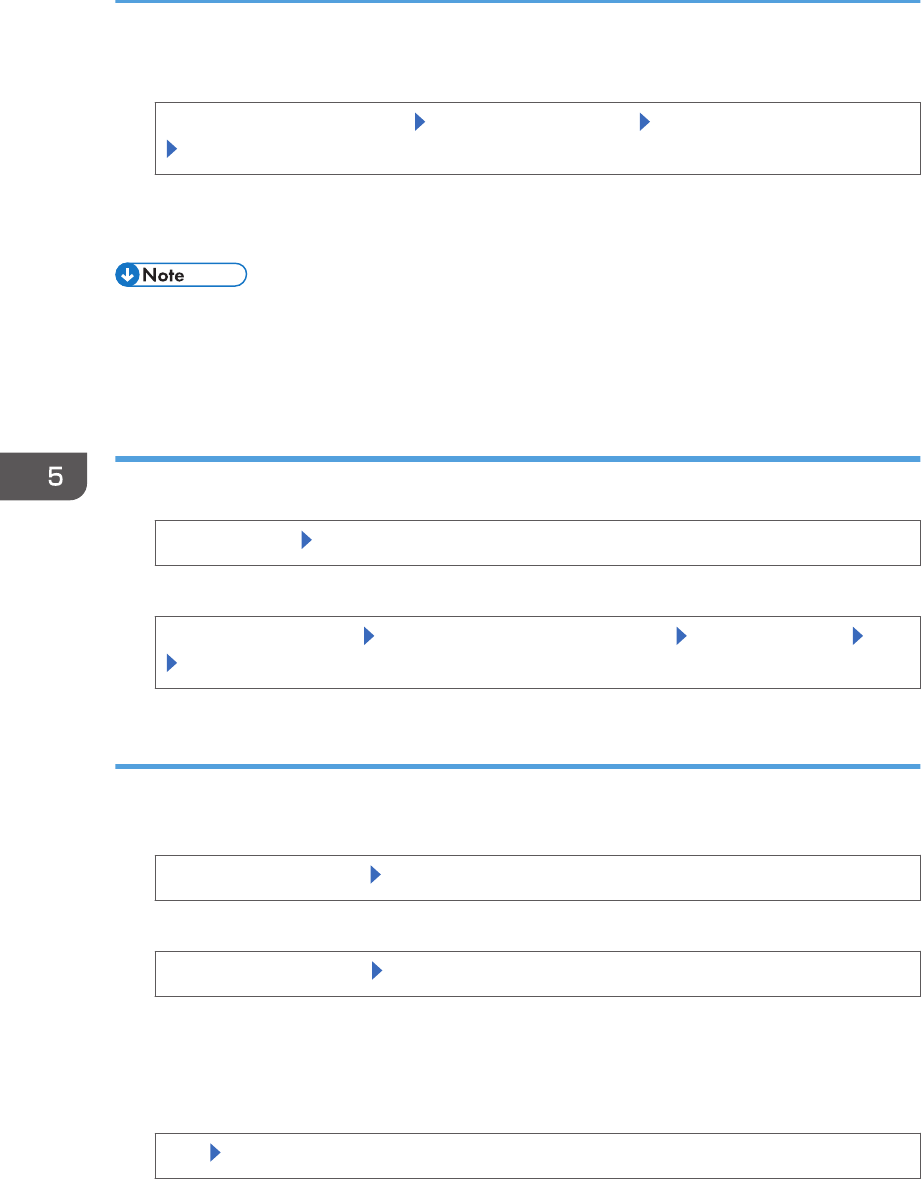Select the gray chapter 5 tab
The width and height of the screenshot is (922, 1179).
click(x=44, y=476)
